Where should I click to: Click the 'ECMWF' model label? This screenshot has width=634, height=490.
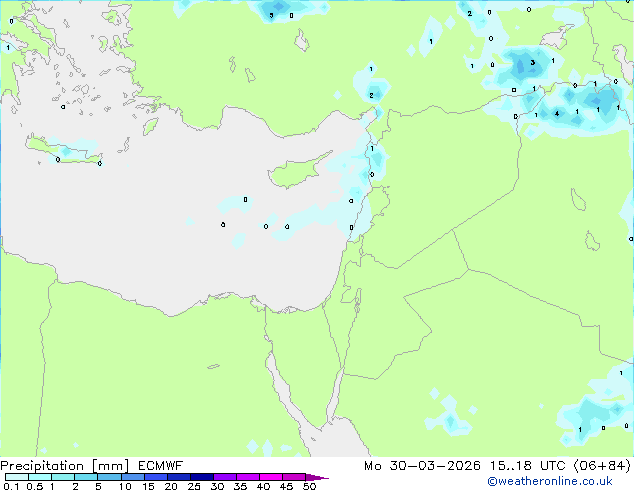161,466
